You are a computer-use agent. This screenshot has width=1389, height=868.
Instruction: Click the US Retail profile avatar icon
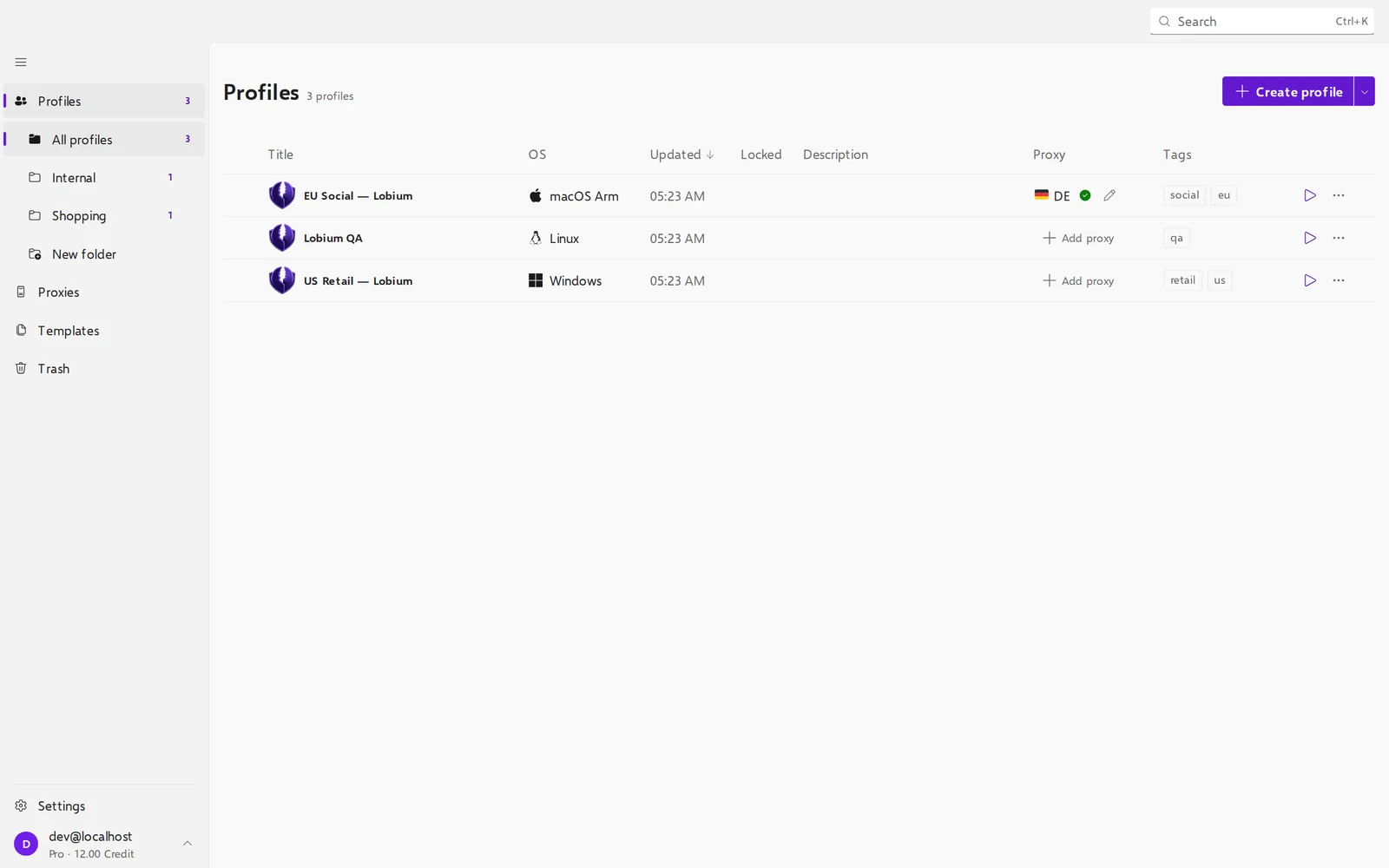282,280
